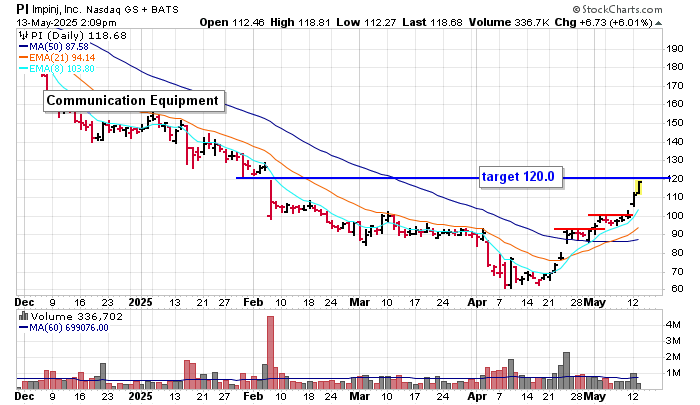Click the 170 price axis label
This screenshot has width=700, height=405.
[675, 86]
